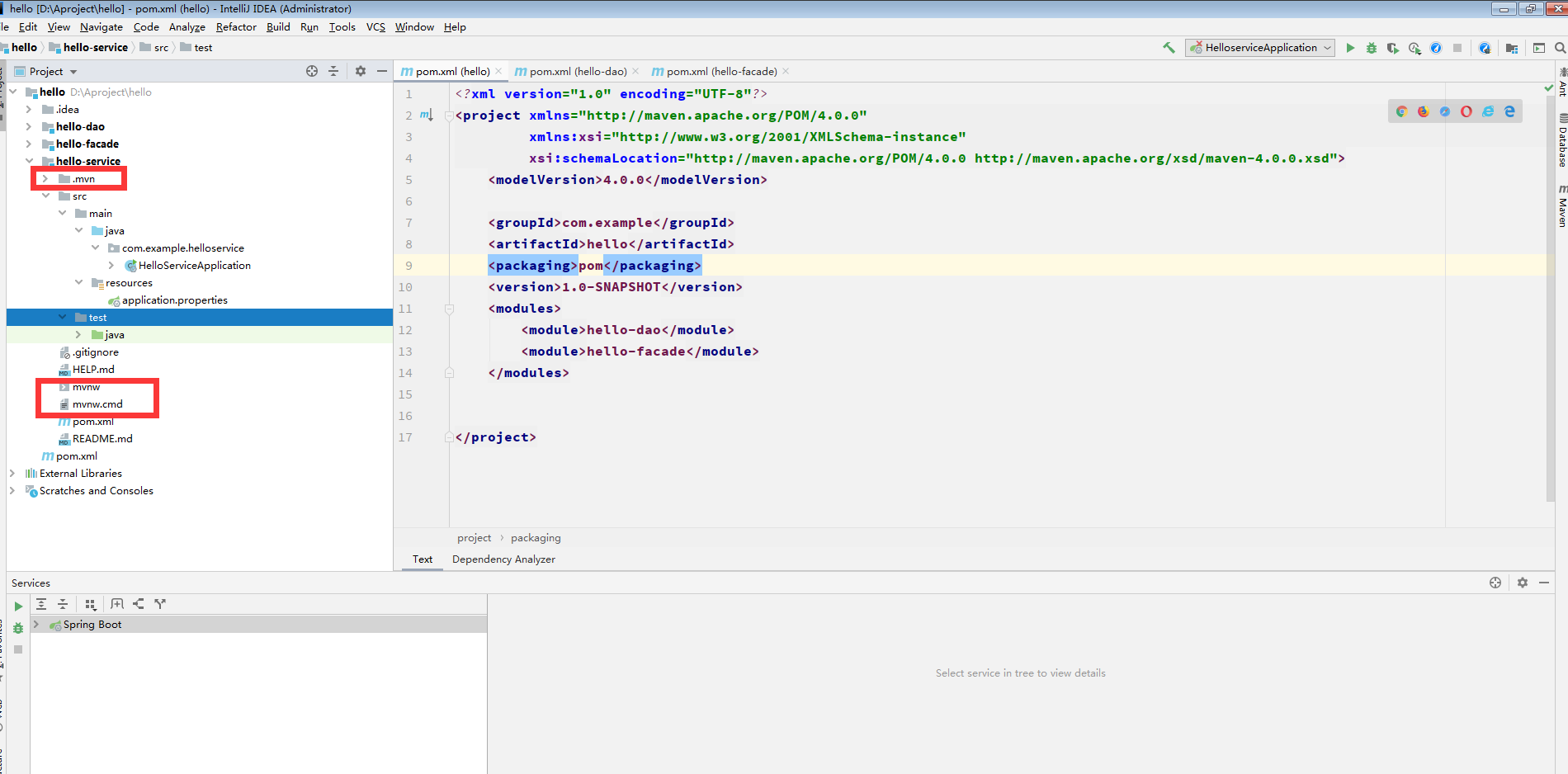The width and height of the screenshot is (1568, 774).
Task: Expand the .mvn folder
Action: click(45, 178)
